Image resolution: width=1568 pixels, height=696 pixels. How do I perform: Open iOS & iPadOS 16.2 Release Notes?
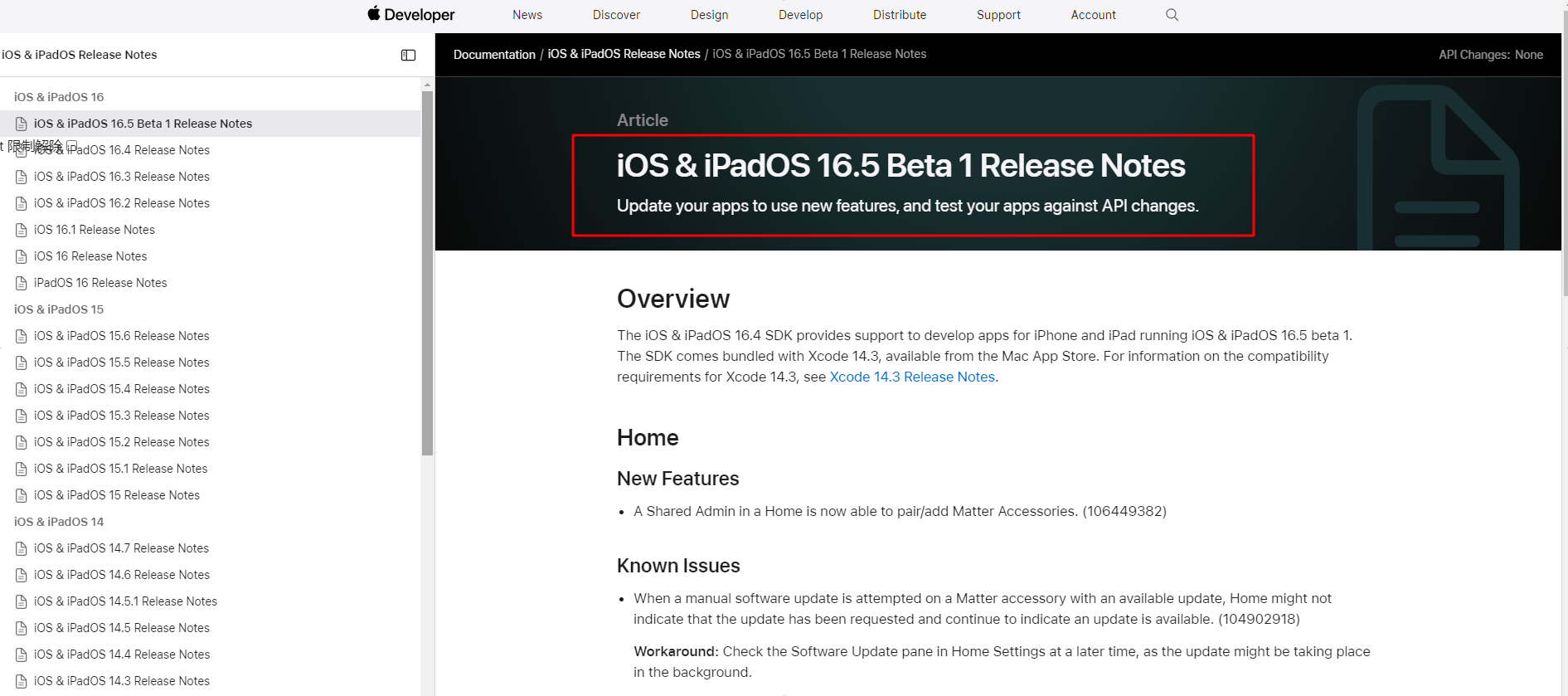pyautogui.click(x=122, y=203)
